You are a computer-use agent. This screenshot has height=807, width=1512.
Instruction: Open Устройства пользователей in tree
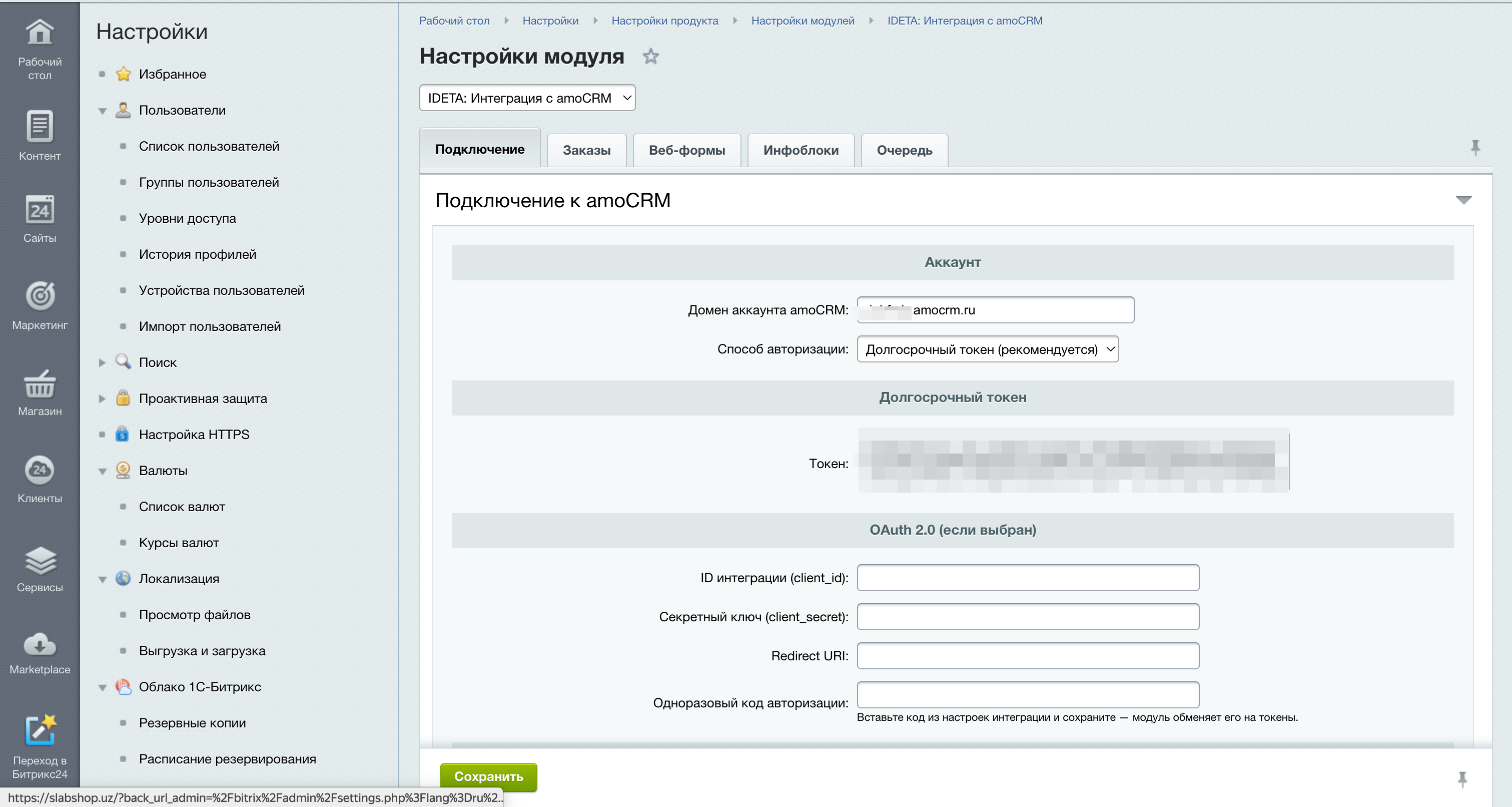(x=221, y=290)
